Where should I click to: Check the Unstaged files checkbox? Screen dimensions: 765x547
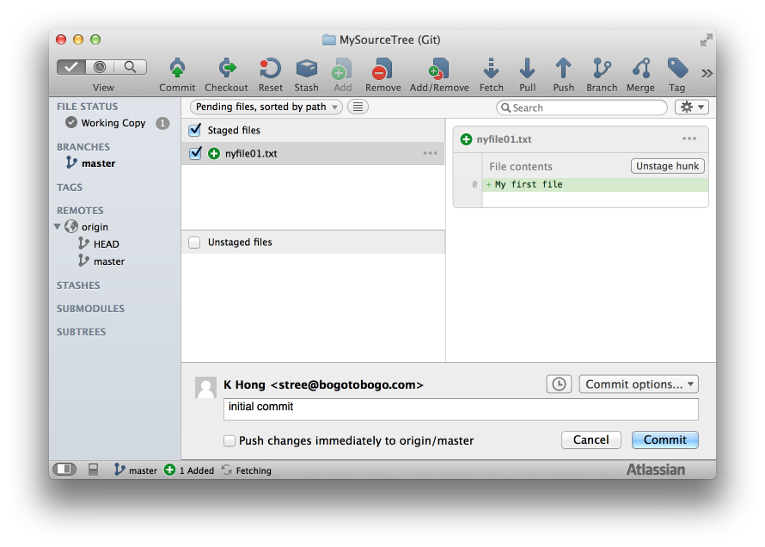194,243
